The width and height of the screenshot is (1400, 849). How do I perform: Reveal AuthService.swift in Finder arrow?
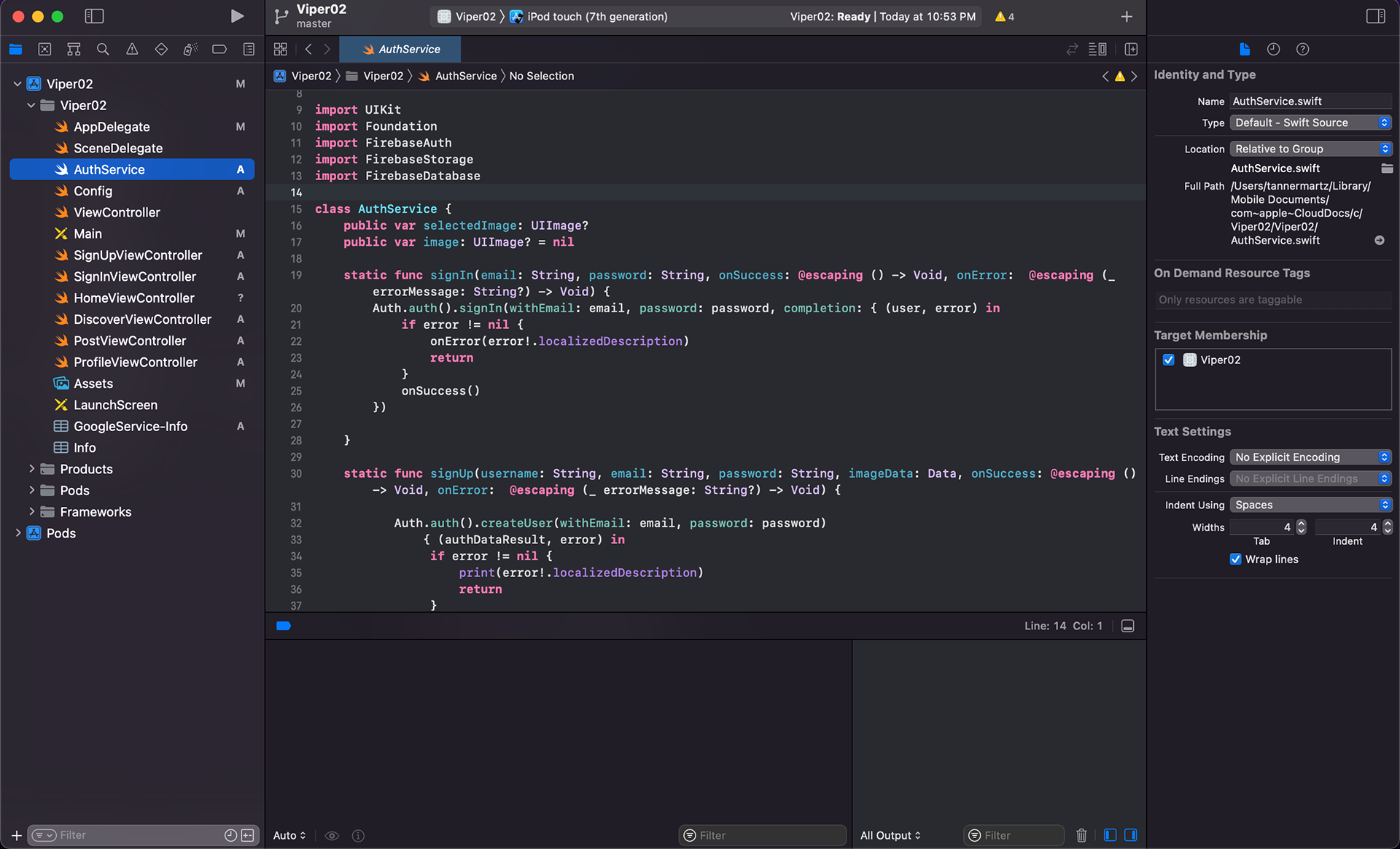click(x=1380, y=240)
